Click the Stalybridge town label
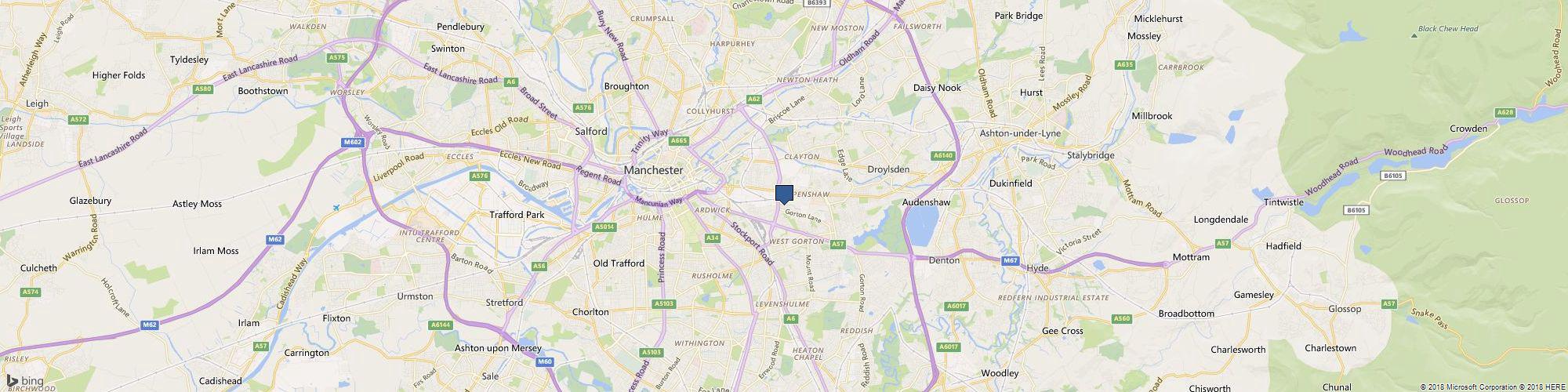The width and height of the screenshot is (1568, 392). tap(1091, 155)
